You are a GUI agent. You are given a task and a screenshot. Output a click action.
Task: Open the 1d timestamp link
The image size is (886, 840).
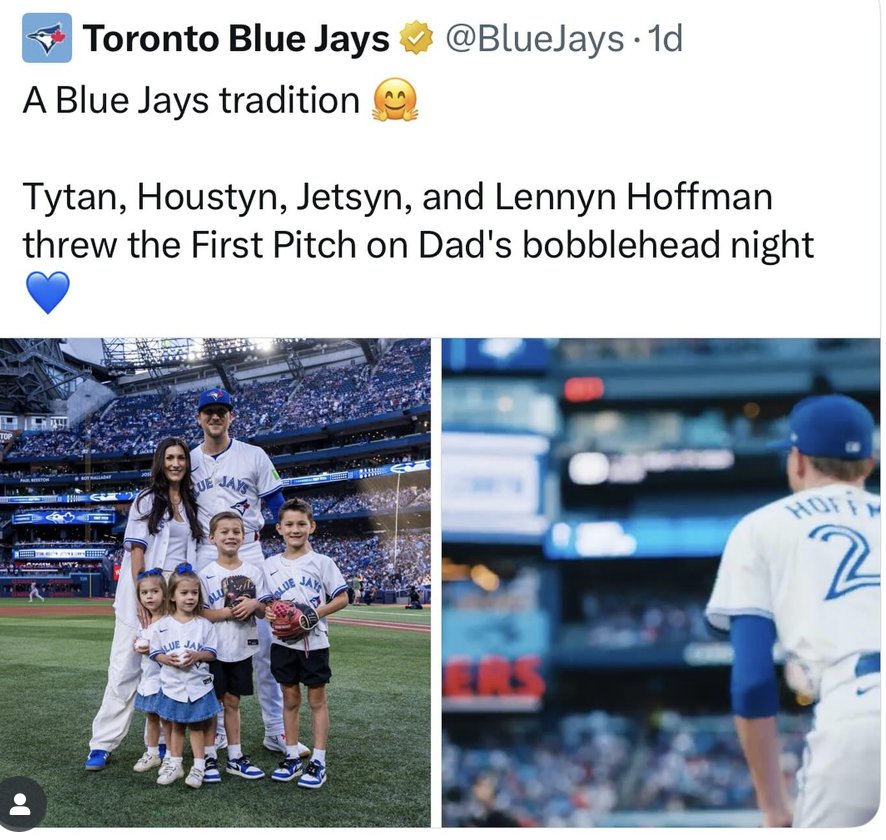[665, 38]
